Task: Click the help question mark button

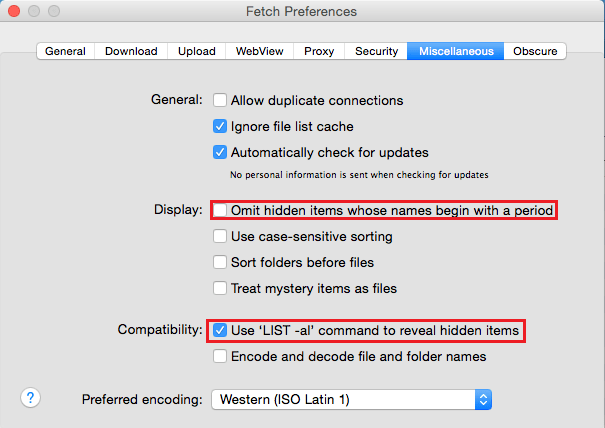Action: (x=30, y=398)
